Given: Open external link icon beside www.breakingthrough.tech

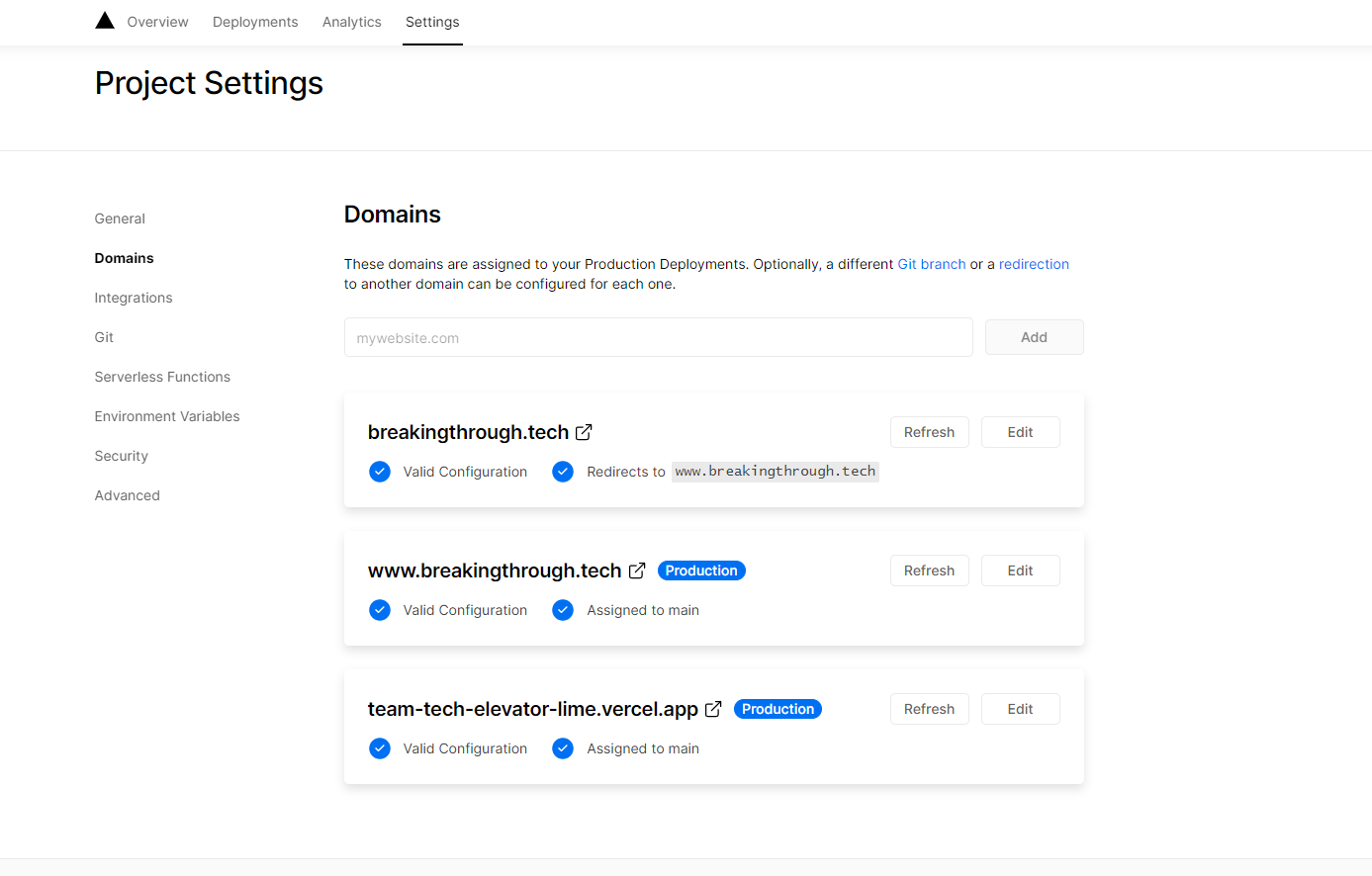Looking at the screenshot, I should click(637, 570).
